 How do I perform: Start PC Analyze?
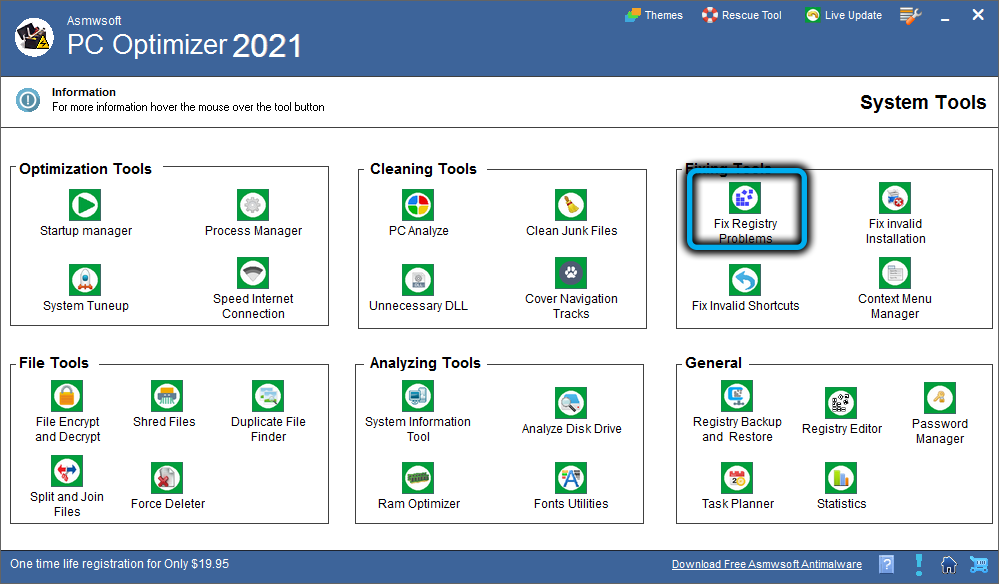[x=418, y=205]
